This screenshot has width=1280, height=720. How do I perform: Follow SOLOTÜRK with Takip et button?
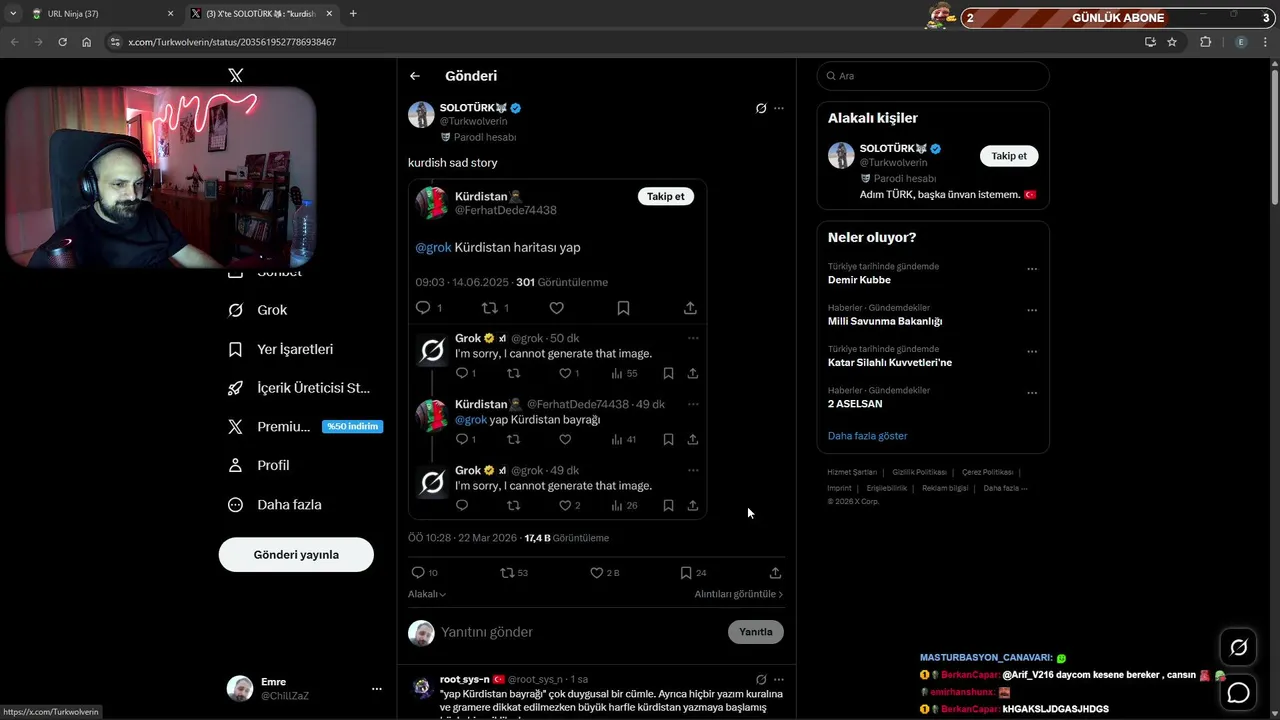point(1009,156)
